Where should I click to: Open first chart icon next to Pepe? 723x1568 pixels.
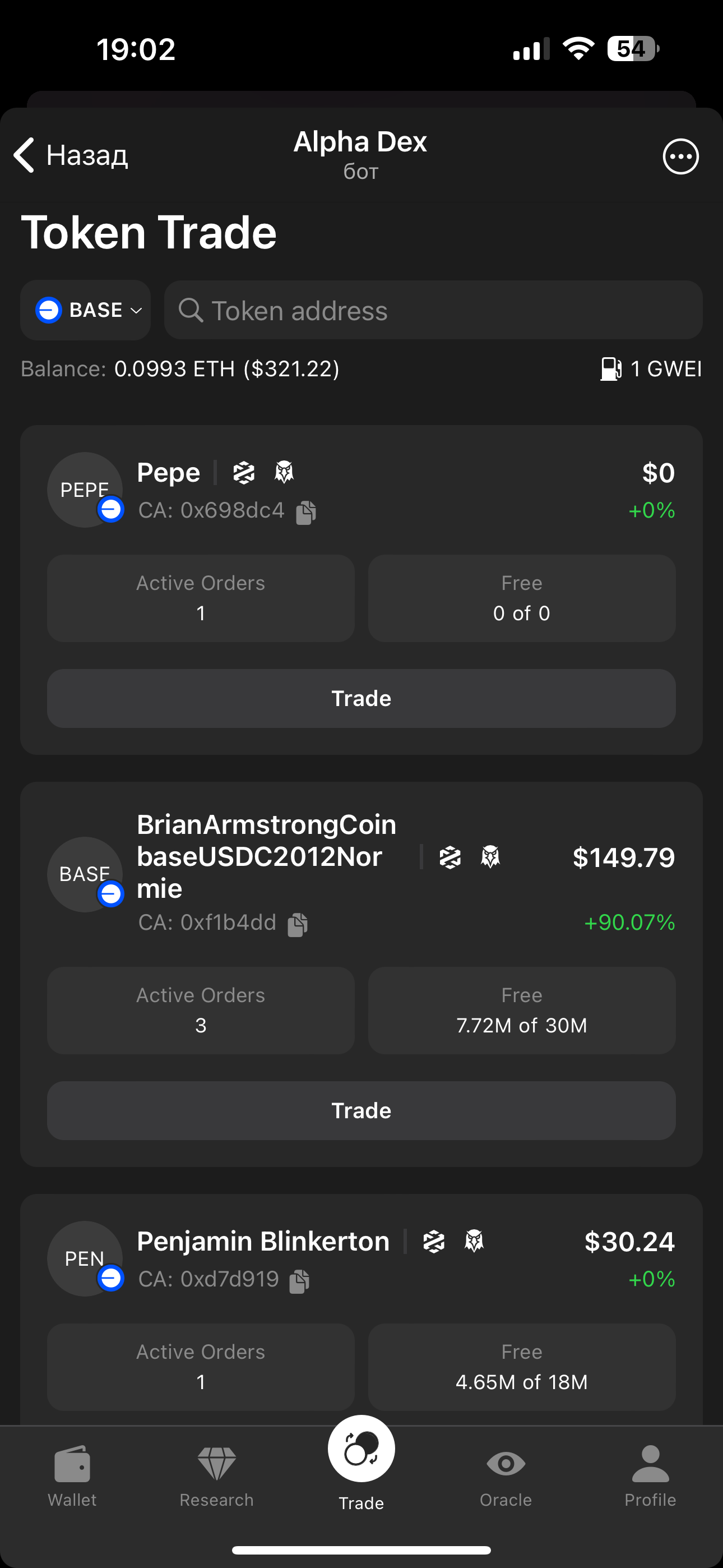point(243,472)
